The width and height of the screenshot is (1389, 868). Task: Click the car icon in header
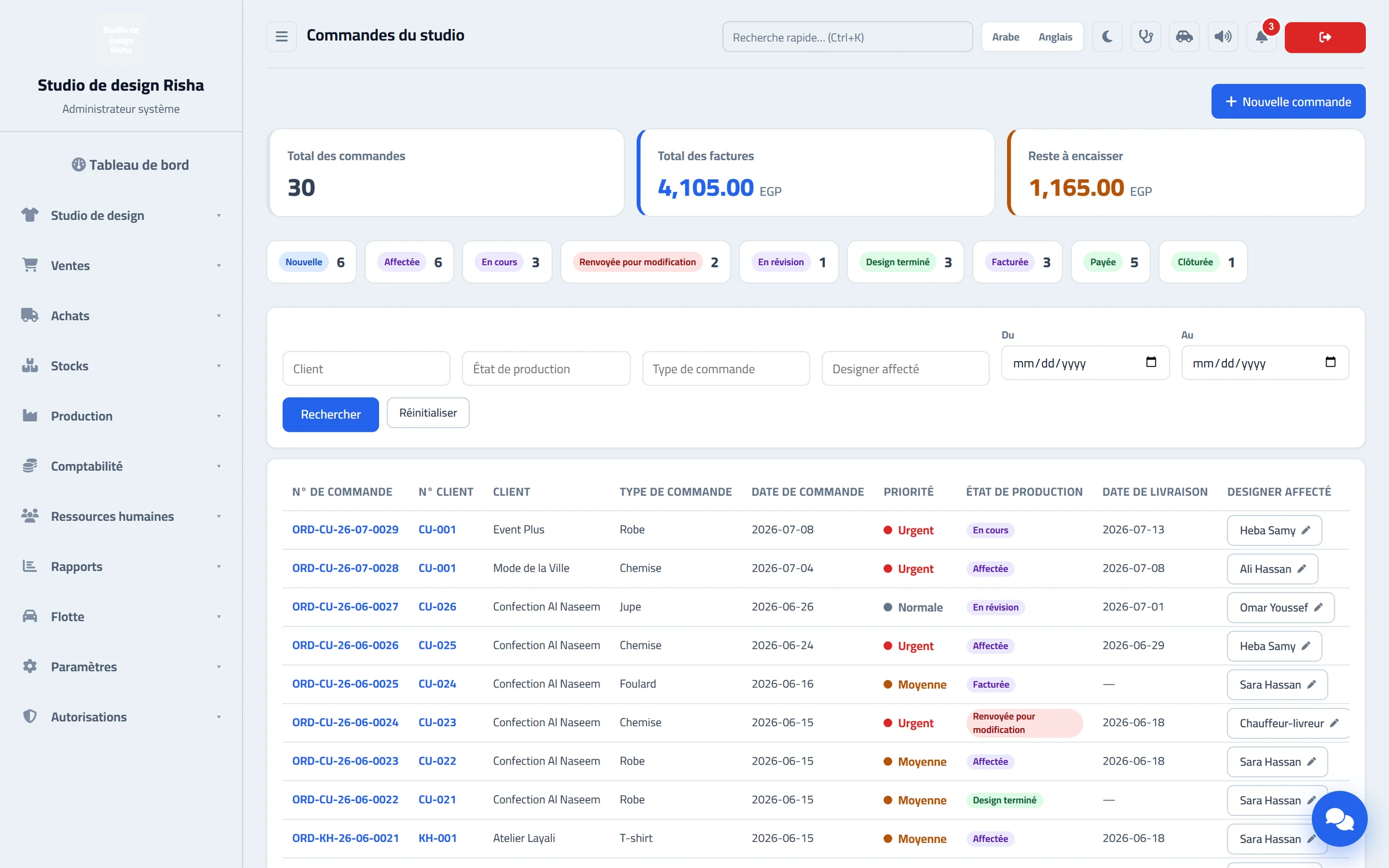coord(1184,37)
